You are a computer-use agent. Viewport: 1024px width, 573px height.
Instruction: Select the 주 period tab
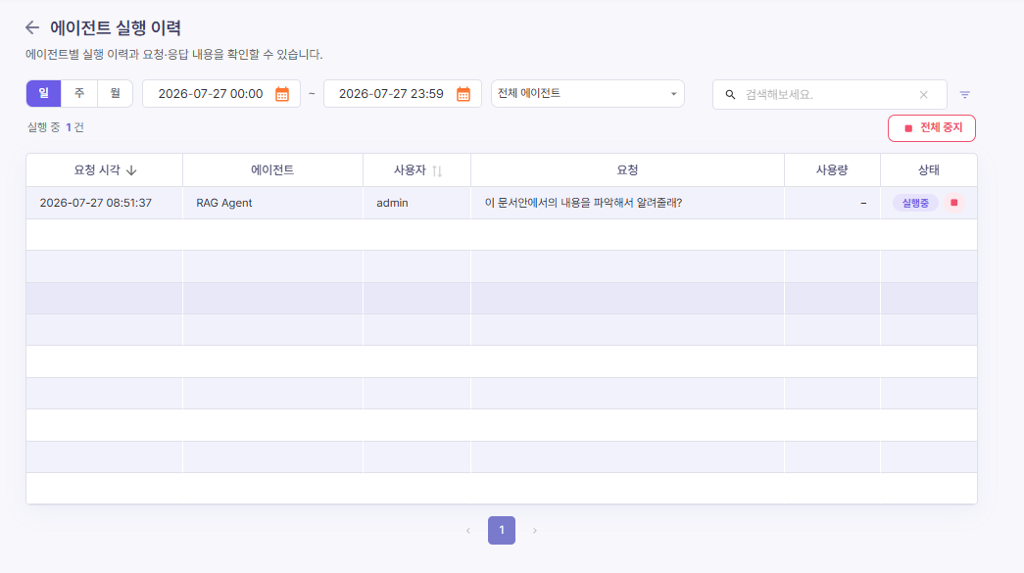pos(80,93)
